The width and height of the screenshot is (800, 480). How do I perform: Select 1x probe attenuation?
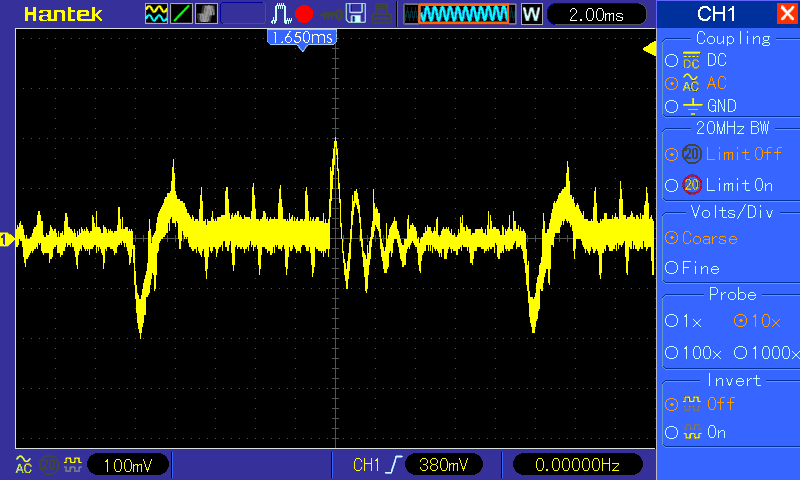(684, 321)
